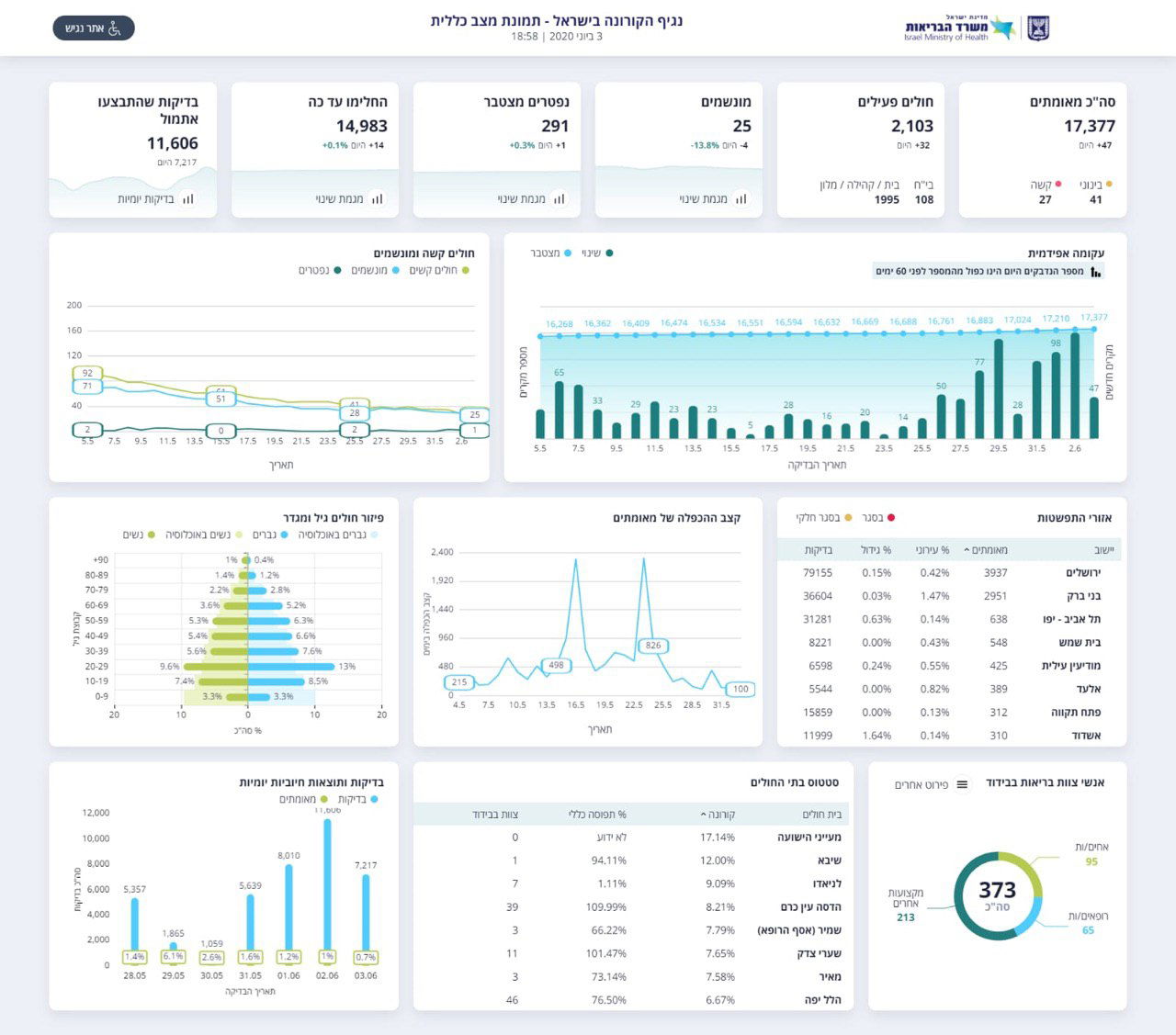Click the trend chart icon in the נפטרים מצטבר card

pos(559,198)
